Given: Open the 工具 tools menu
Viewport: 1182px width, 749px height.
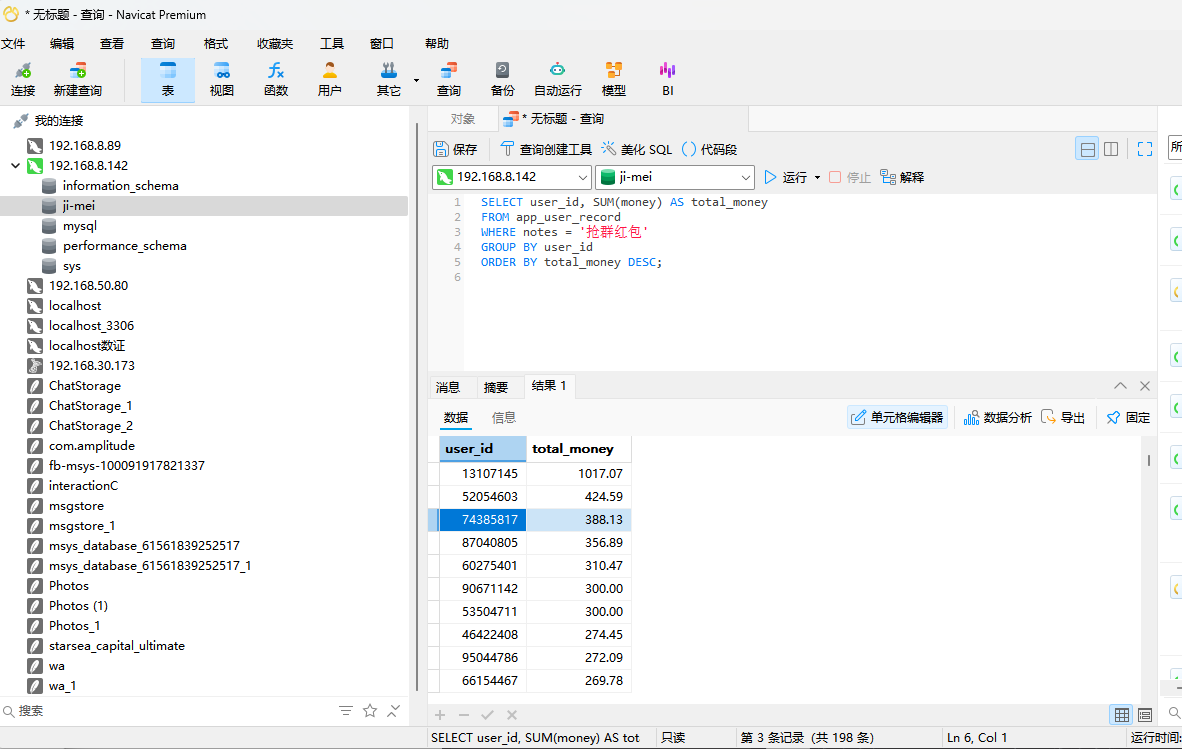Looking at the screenshot, I should tap(332, 44).
